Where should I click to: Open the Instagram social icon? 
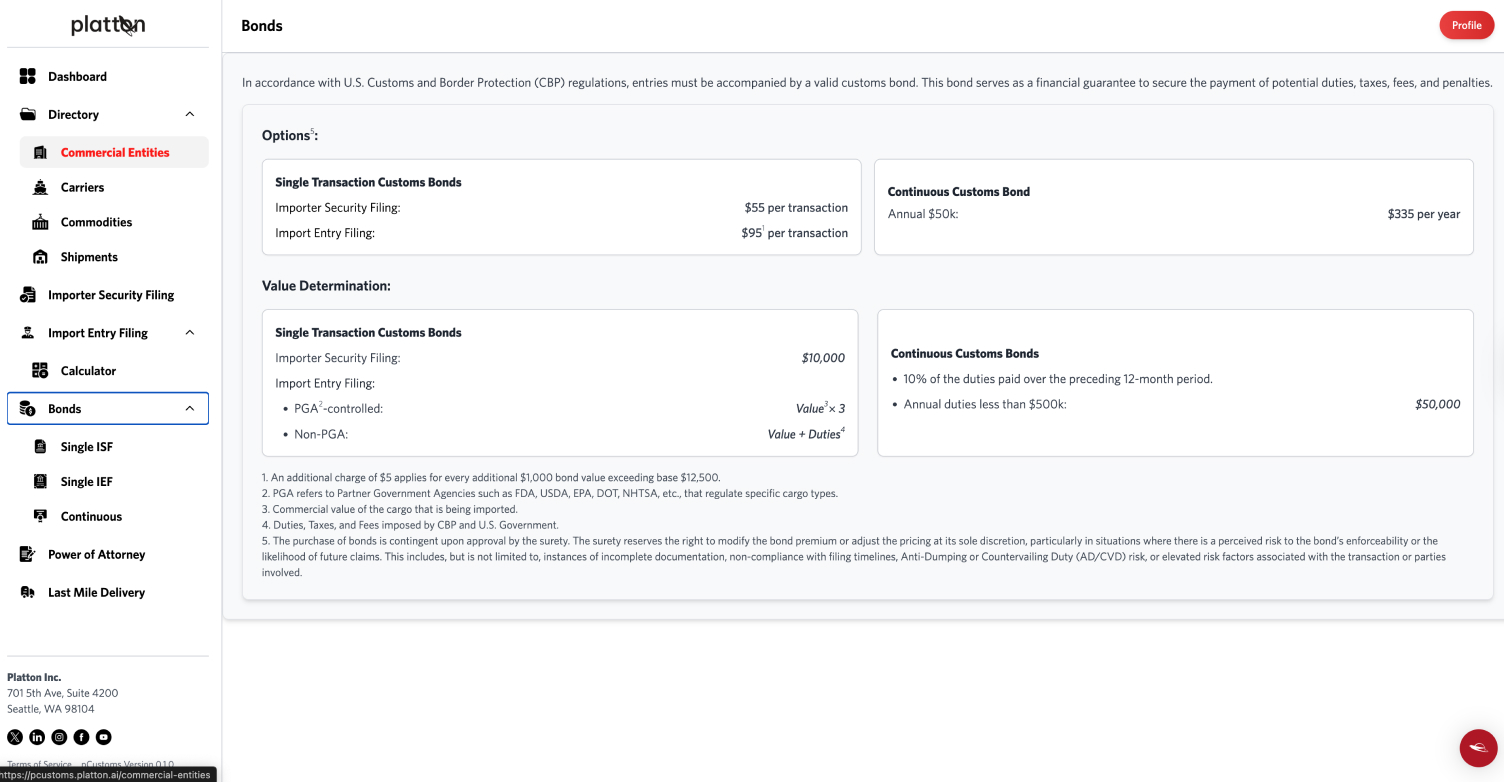[59, 737]
